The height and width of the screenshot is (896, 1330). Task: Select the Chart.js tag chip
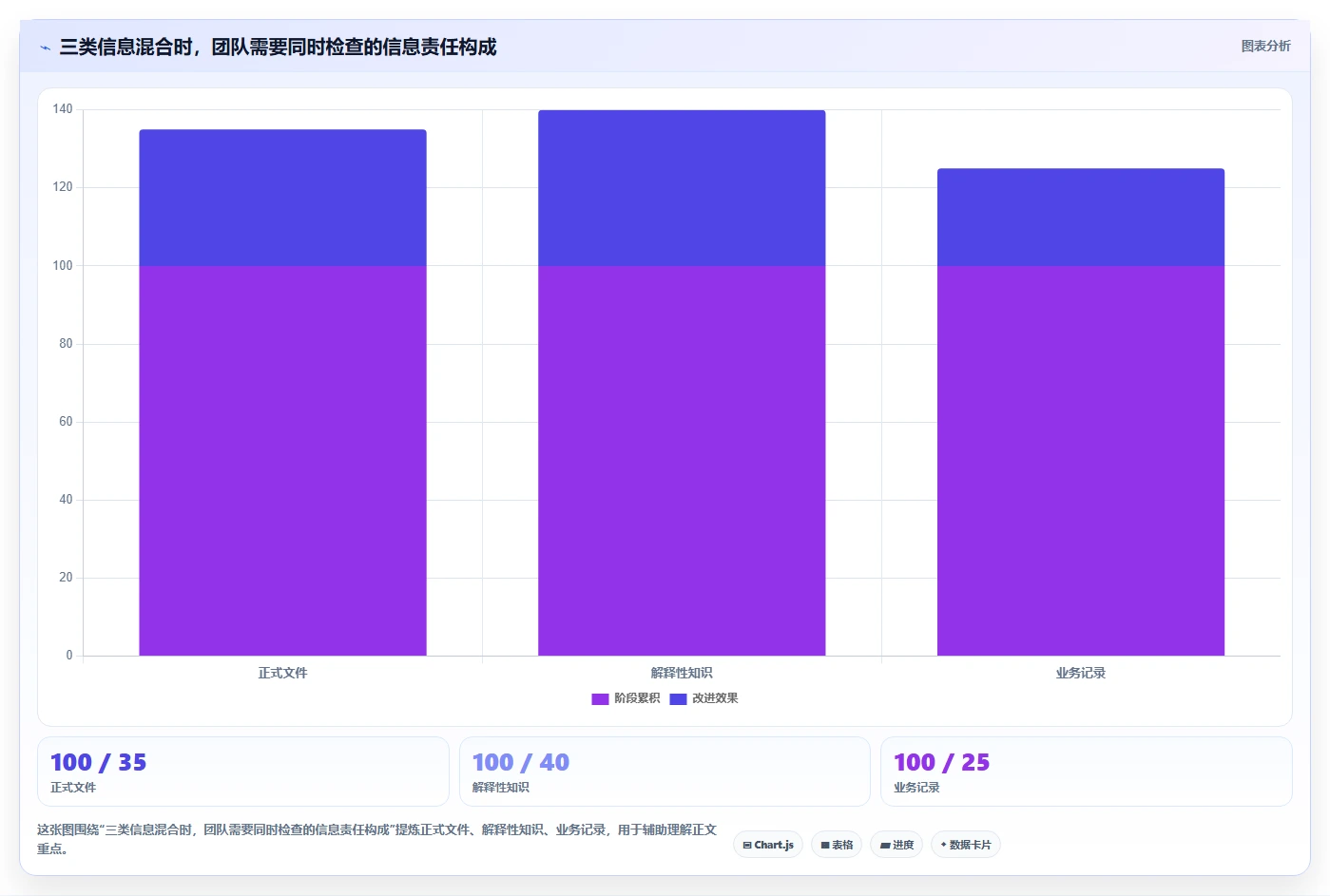(768, 845)
